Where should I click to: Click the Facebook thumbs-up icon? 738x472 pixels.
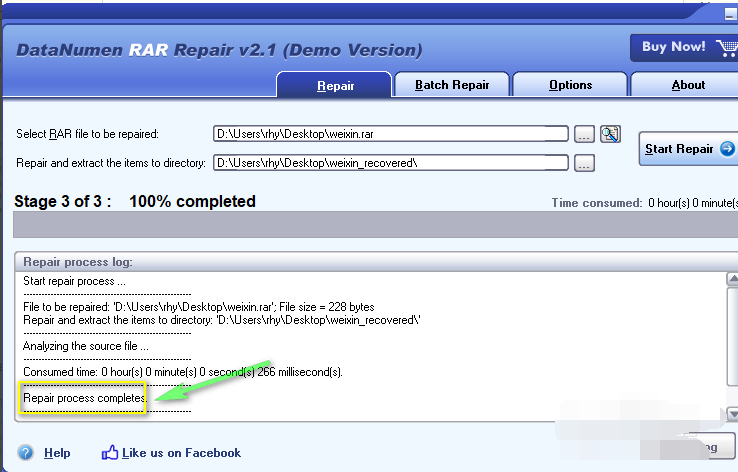coord(110,453)
